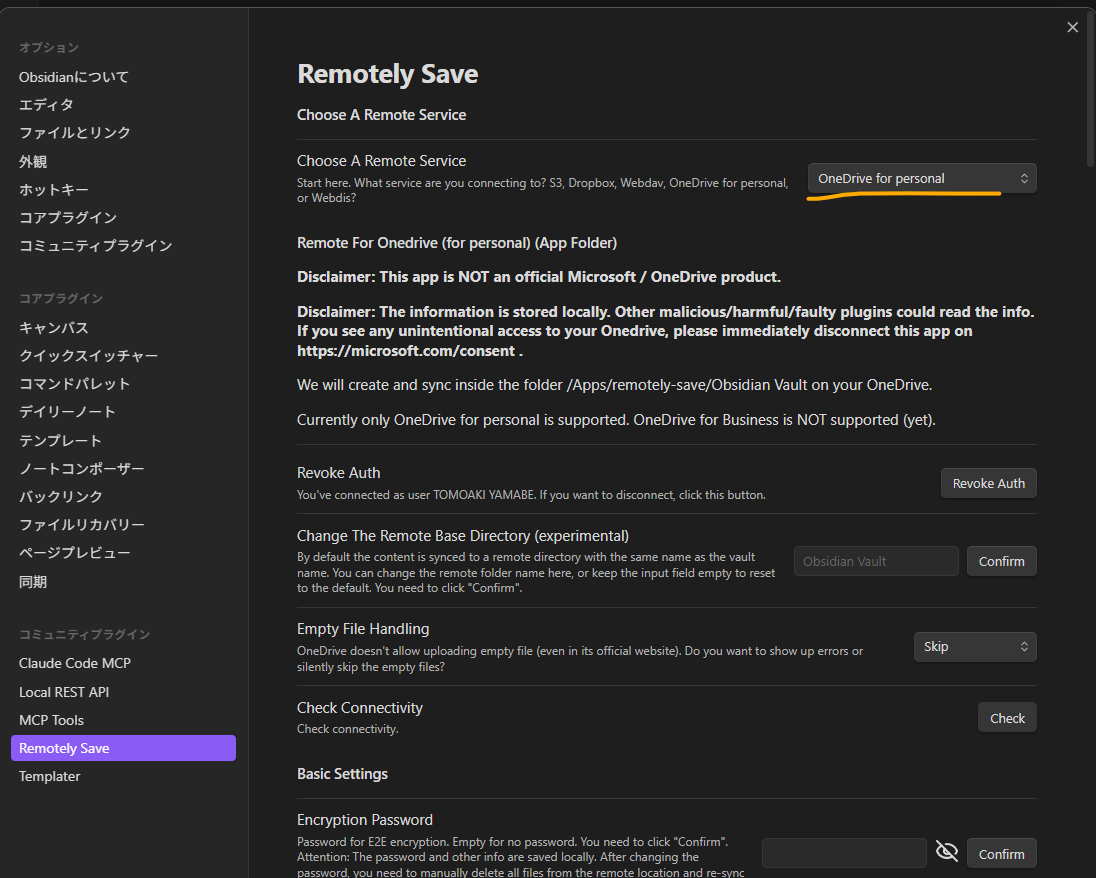This screenshot has height=878, width=1096.
Task: Click the https://microsoft.com/consent text
Action: click(406, 351)
